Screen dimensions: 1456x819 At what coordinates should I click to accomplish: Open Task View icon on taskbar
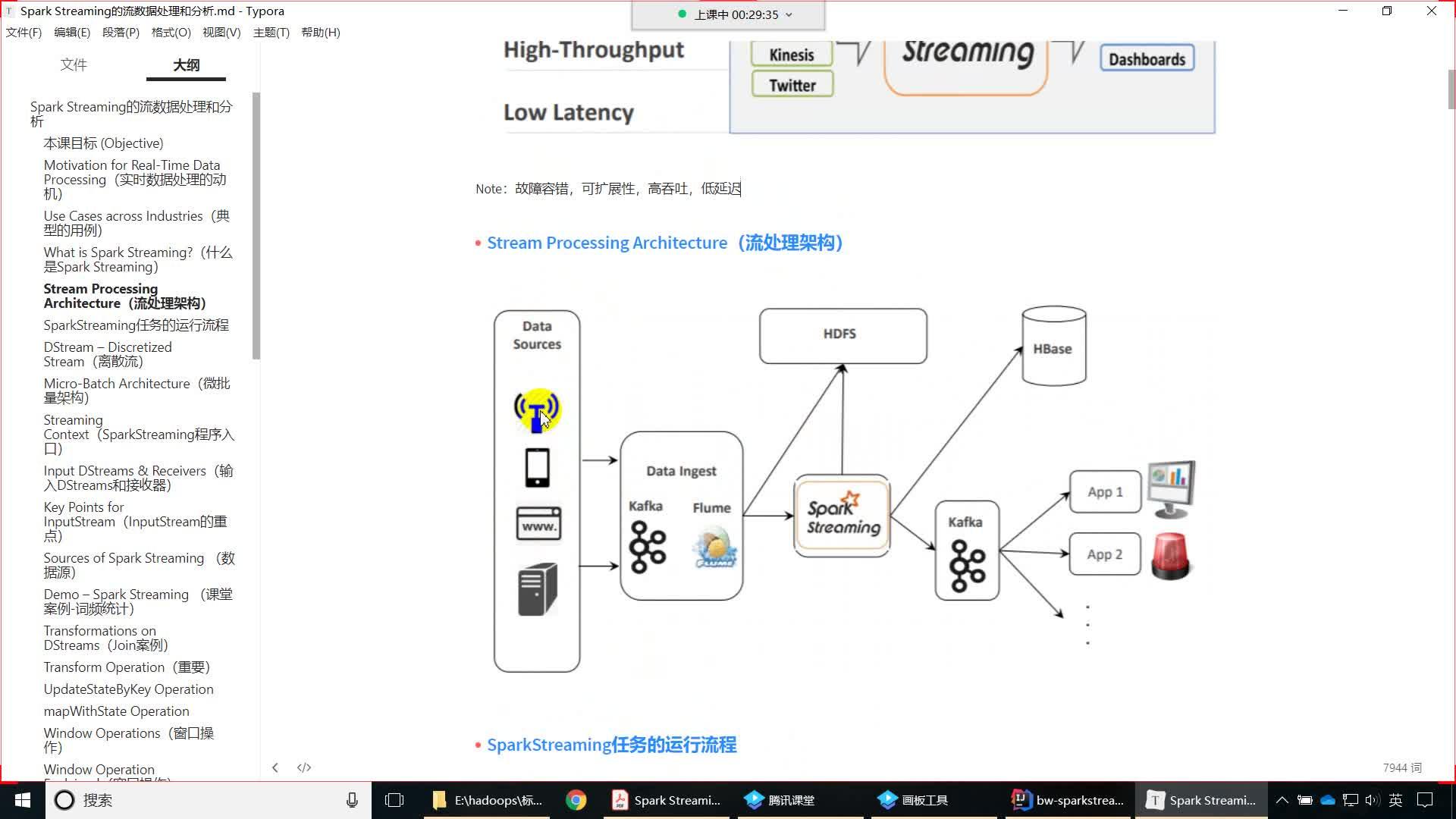click(394, 800)
